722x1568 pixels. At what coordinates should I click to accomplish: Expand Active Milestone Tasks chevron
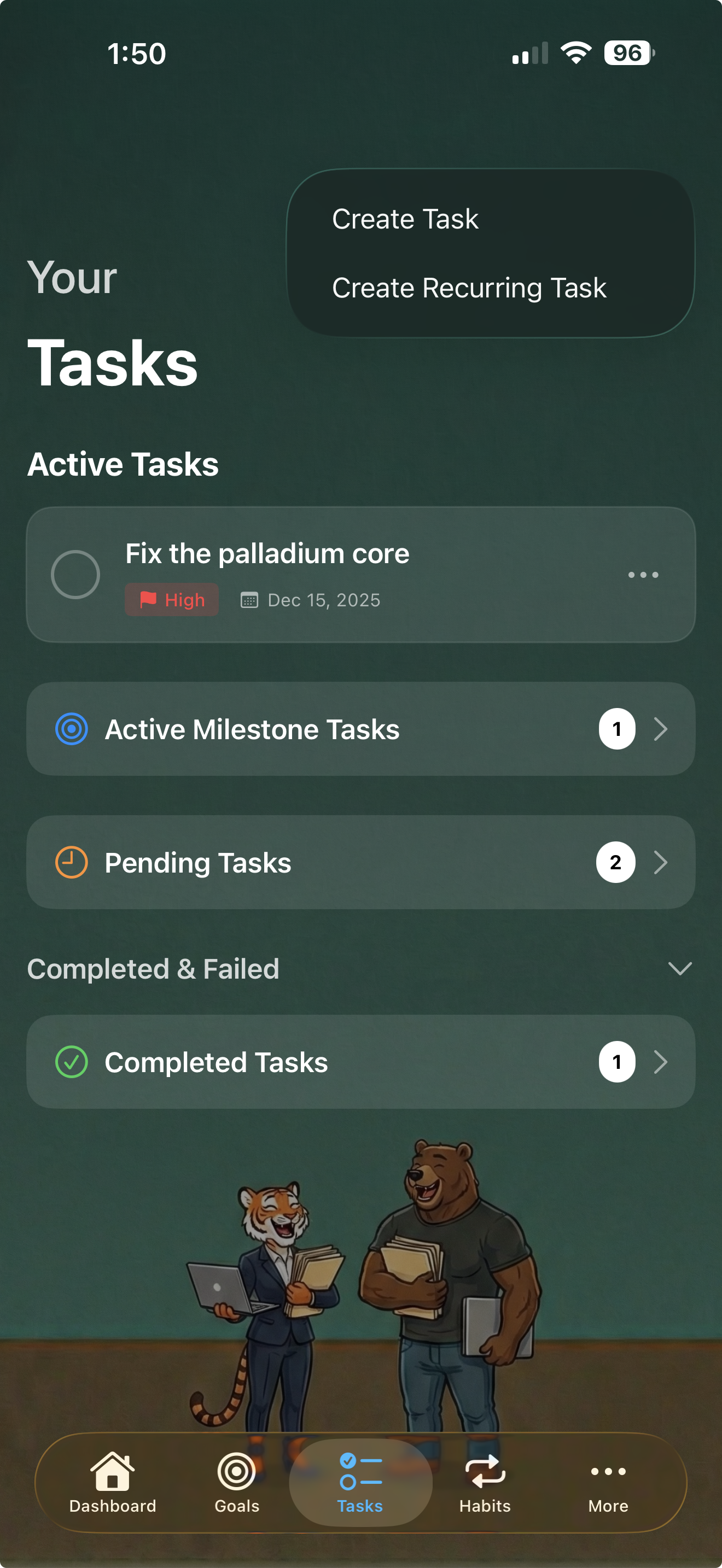tap(661, 729)
